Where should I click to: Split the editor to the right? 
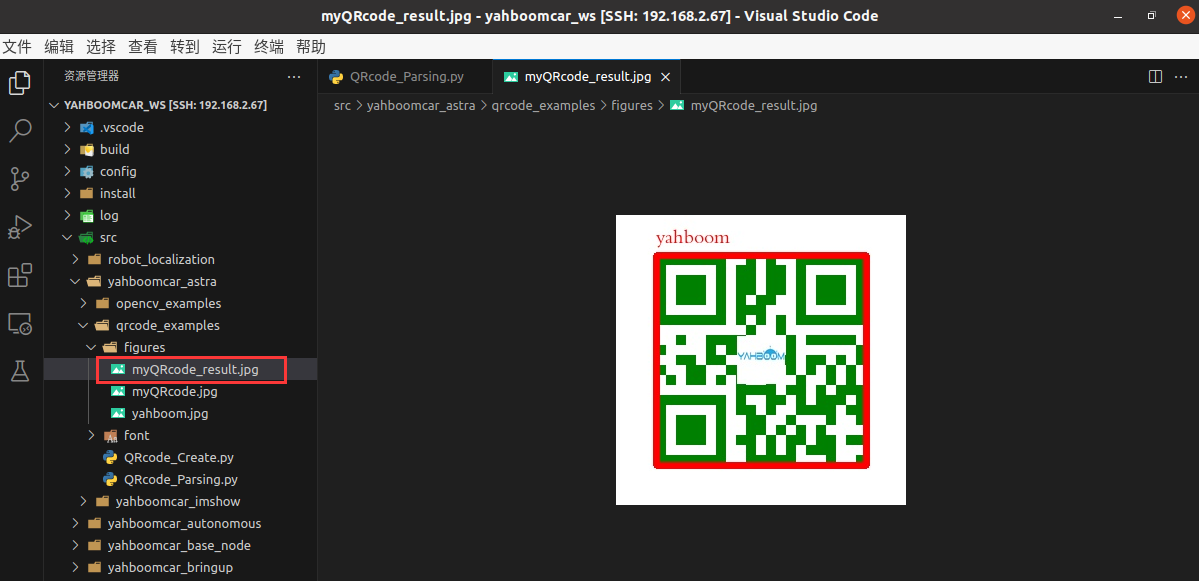point(1155,77)
